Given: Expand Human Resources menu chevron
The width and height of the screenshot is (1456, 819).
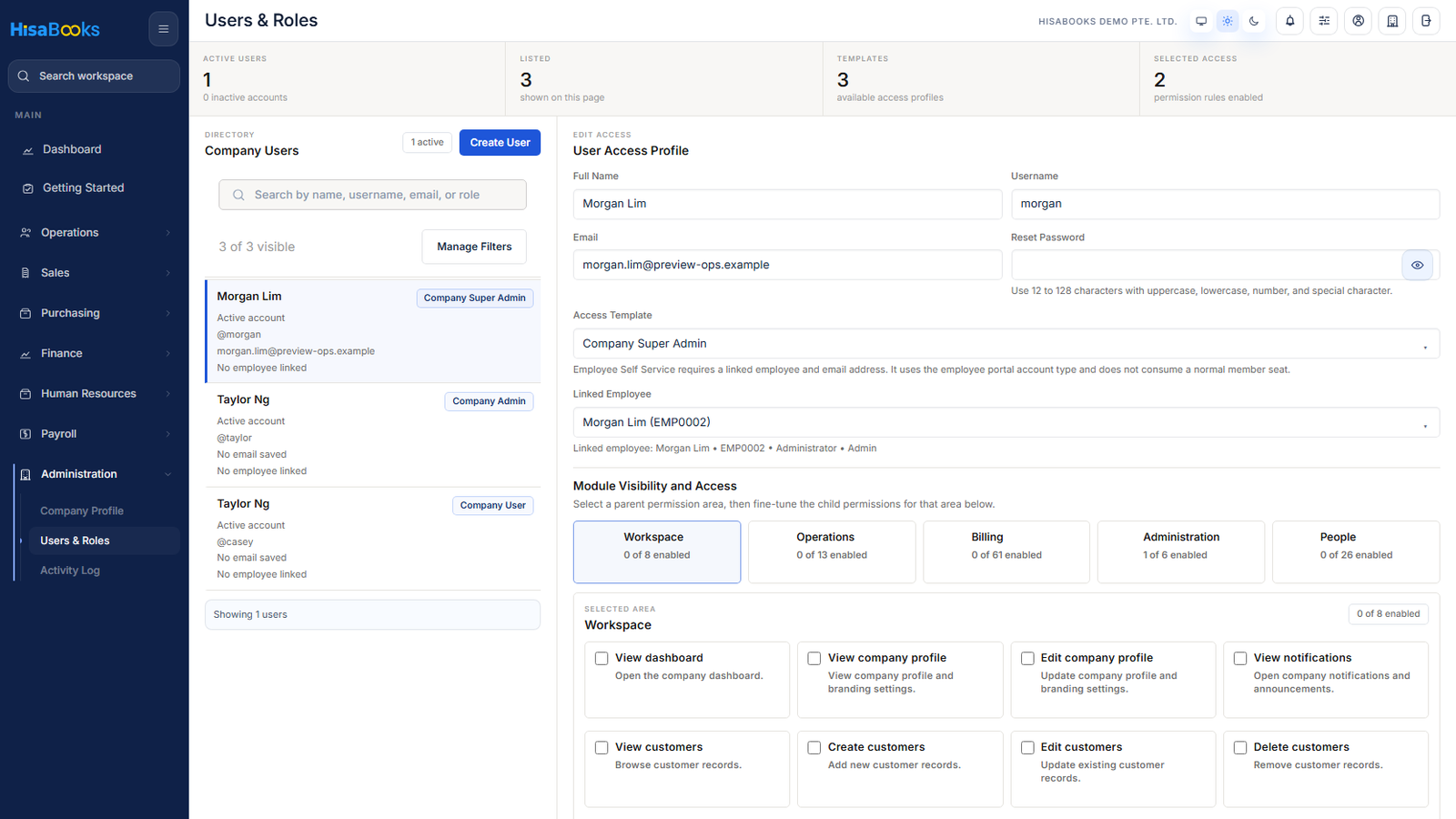Looking at the screenshot, I should click(x=168, y=394).
